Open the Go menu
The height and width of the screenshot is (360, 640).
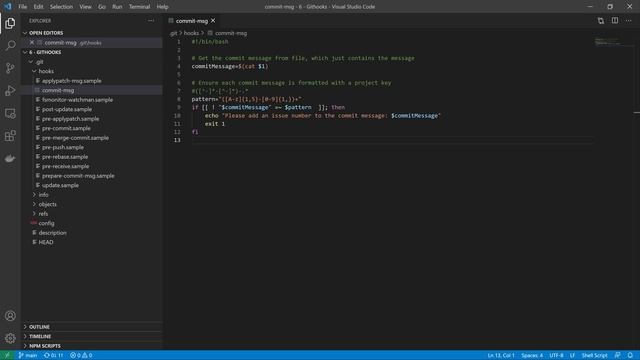click(x=102, y=7)
